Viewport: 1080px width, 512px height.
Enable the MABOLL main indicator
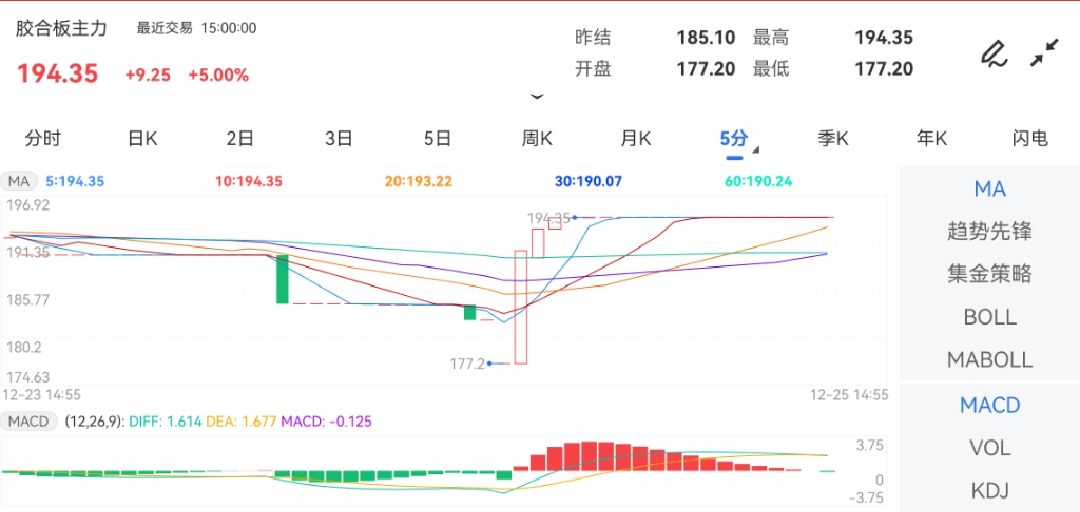coord(989,360)
